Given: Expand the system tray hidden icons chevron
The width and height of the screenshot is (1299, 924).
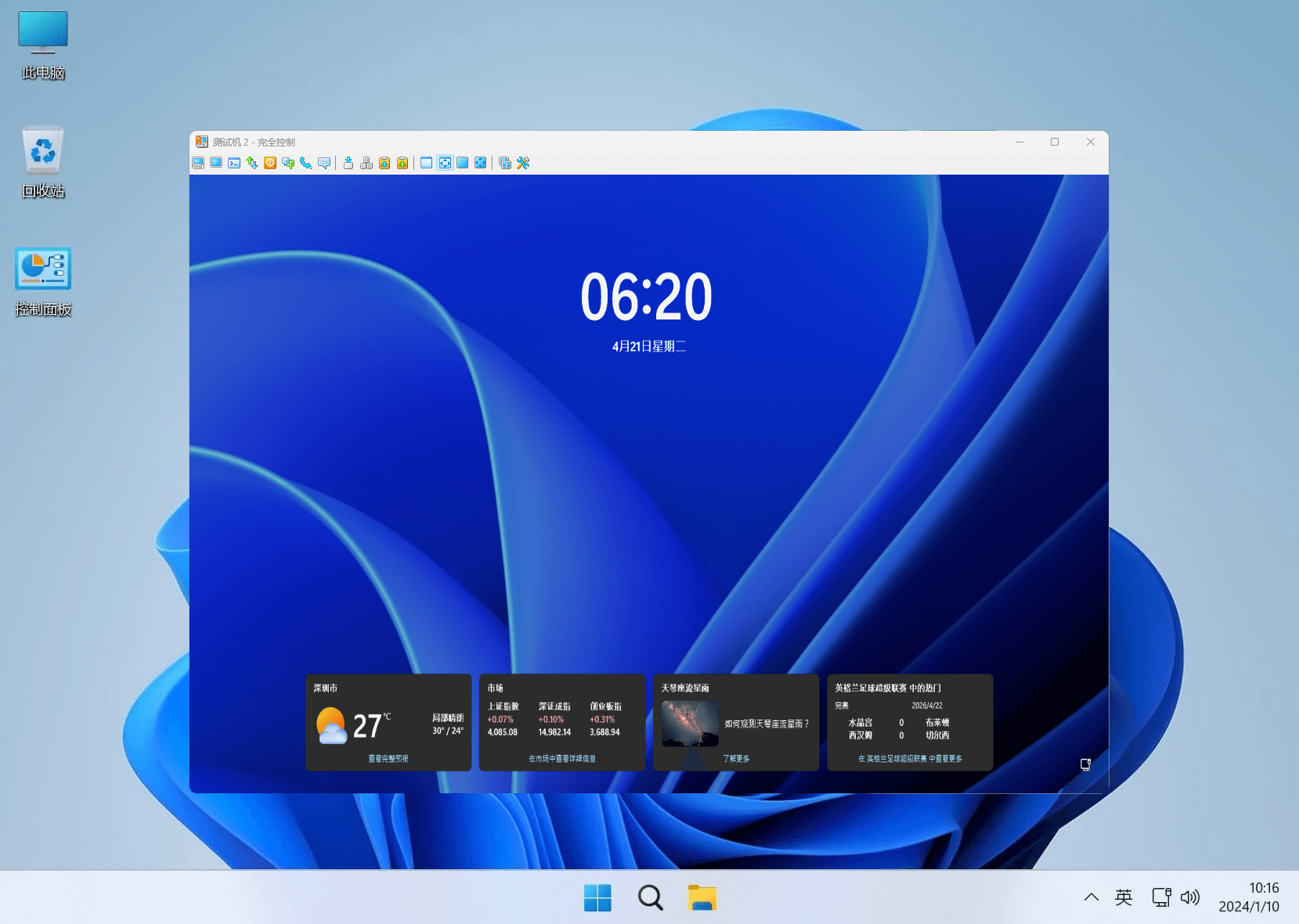Looking at the screenshot, I should pos(1091,897).
